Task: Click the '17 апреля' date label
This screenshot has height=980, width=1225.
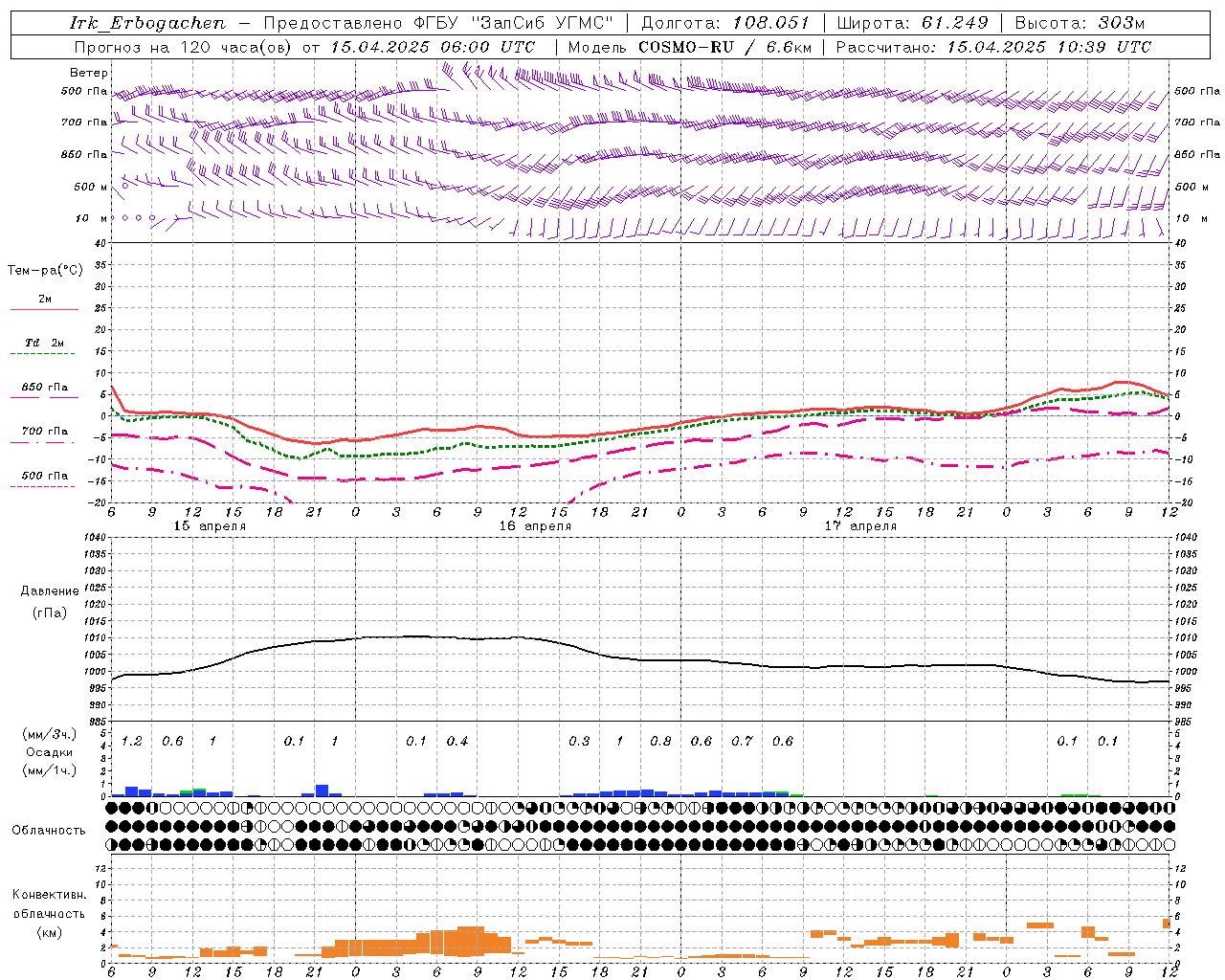Action: pyautogui.click(x=860, y=526)
